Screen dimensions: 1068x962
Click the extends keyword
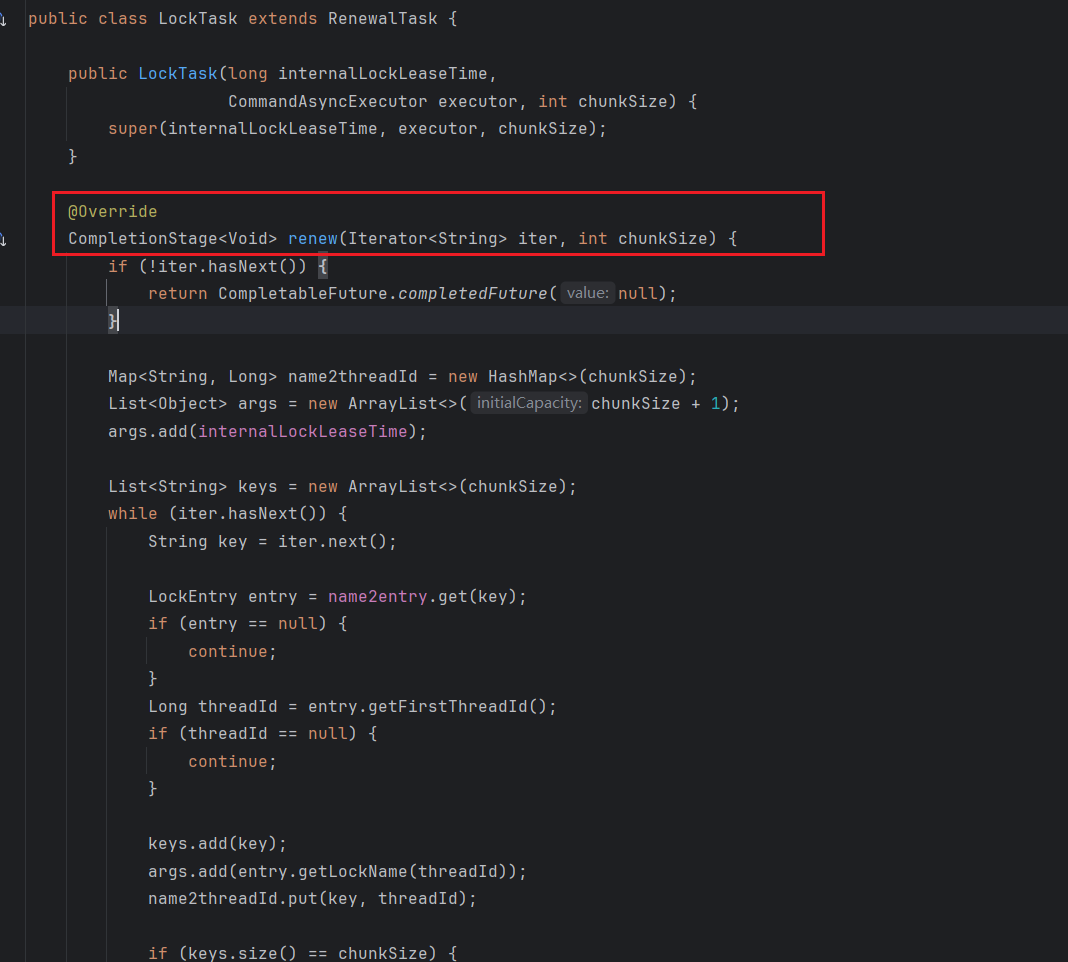click(283, 18)
